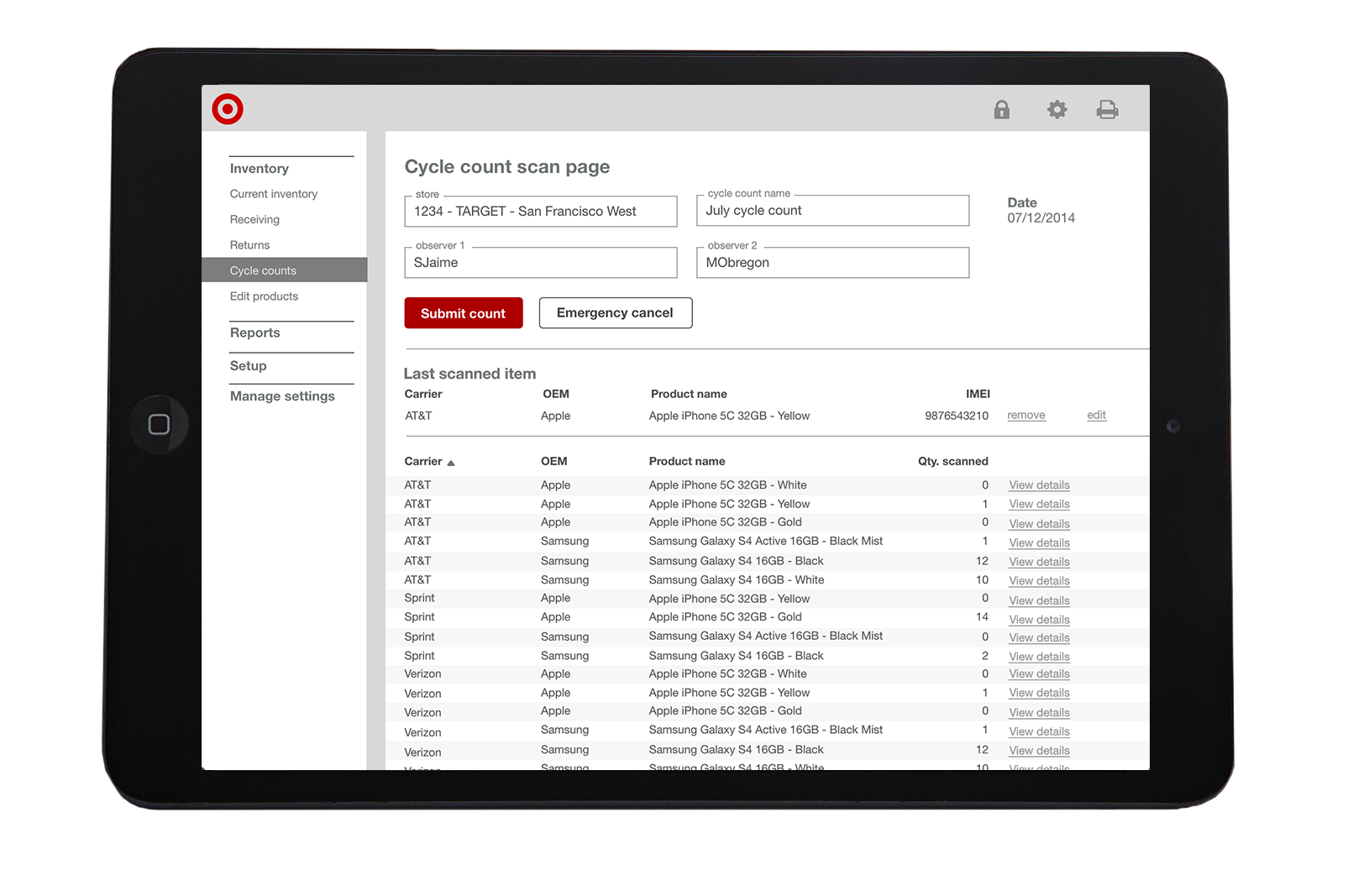The width and height of the screenshot is (1348, 896).
Task: Click OEM column header in scanned list
Action: click(554, 462)
